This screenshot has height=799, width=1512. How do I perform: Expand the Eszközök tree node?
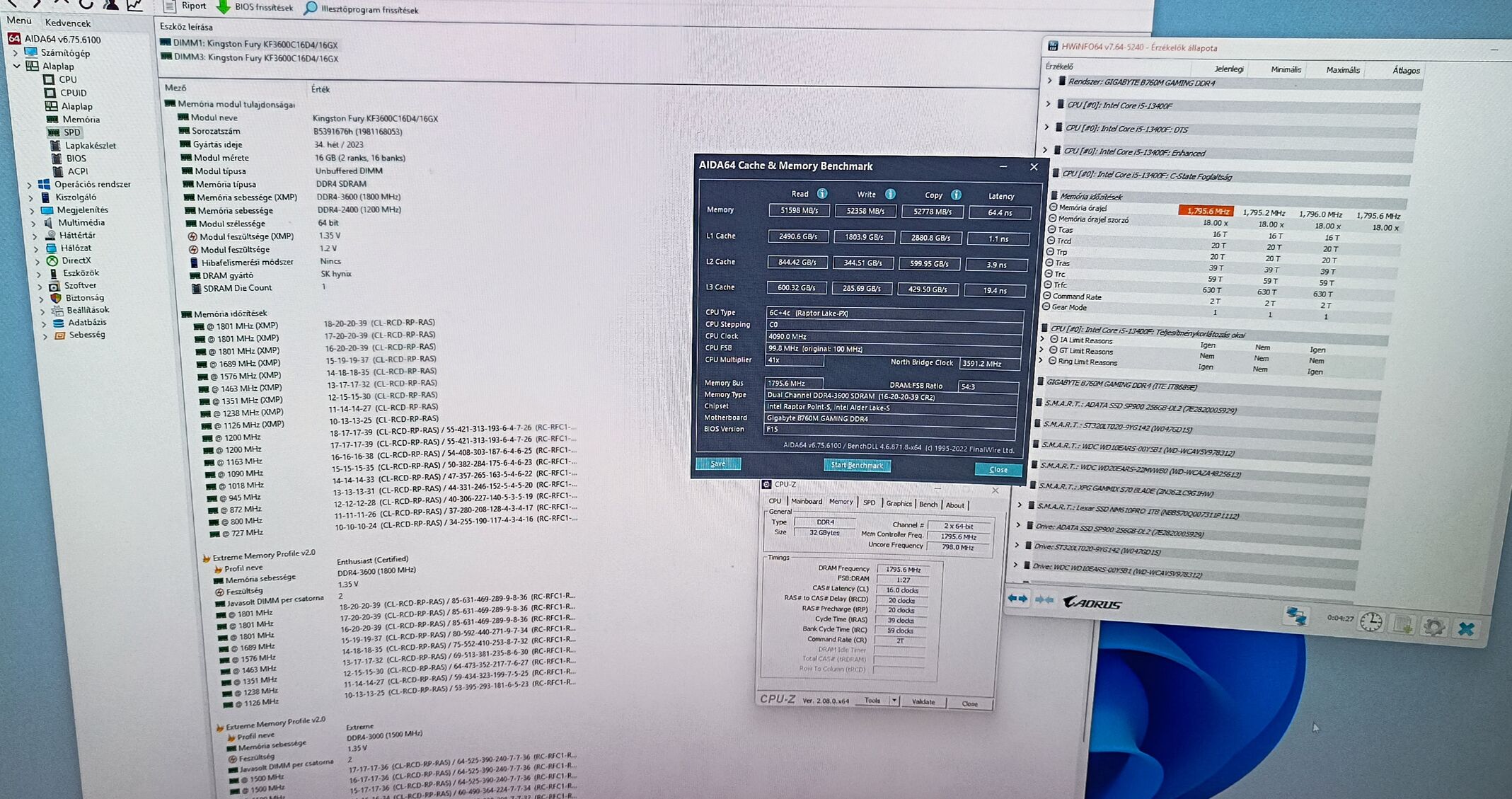(x=38, y=274)
